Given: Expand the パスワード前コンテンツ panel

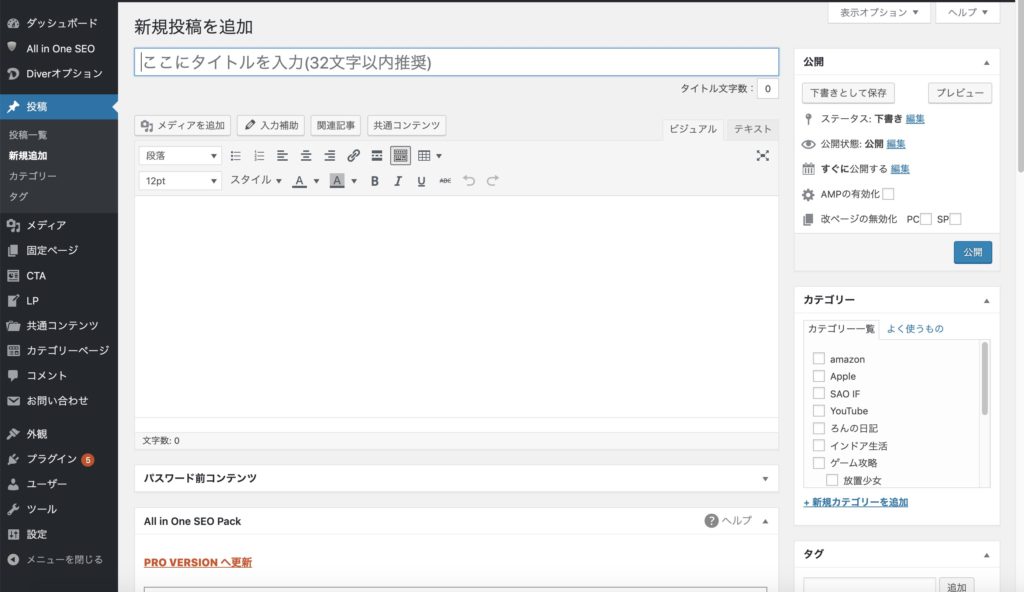Looking at the screenshot, I should [x=764, y=479].
